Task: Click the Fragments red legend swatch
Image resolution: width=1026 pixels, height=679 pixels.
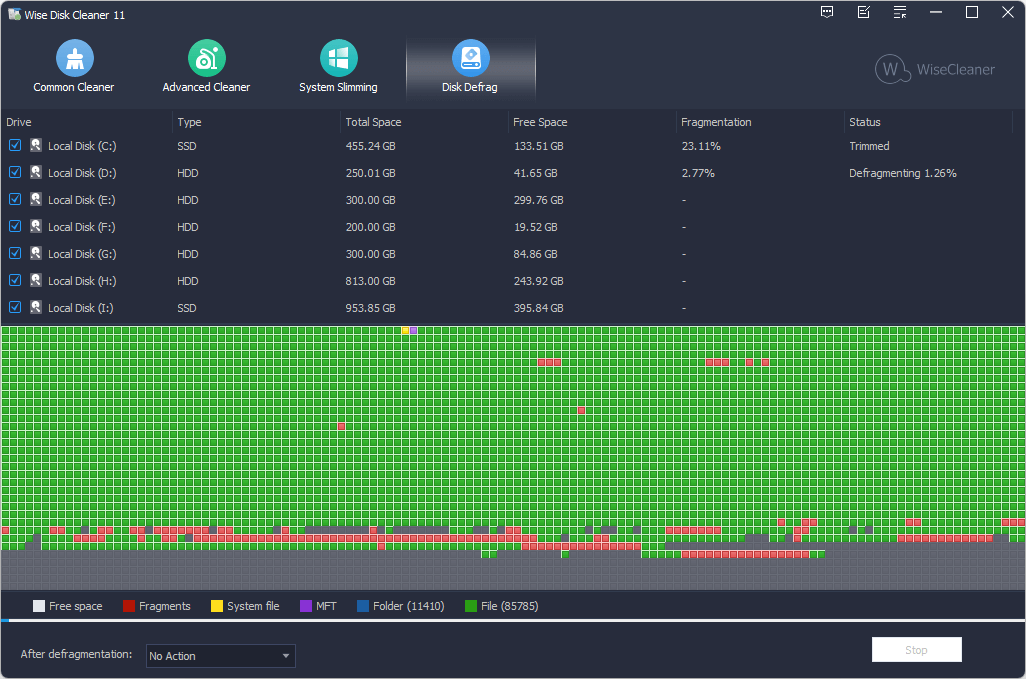Action: (x=129, y=606)
